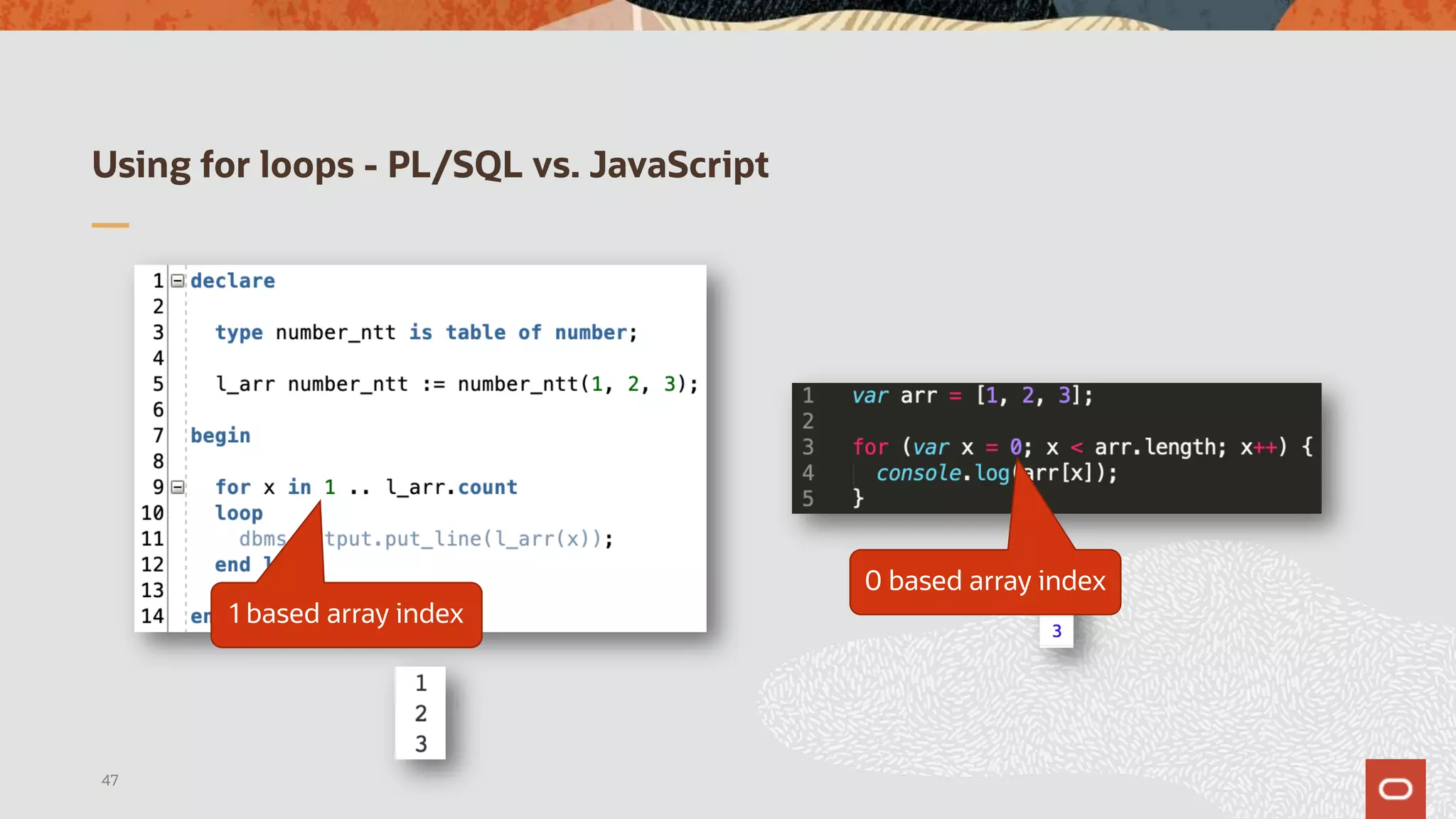The height and width of the screenshot is (819, 1456).
Task: Click the JavaScript output value '3'
Action: tap(1056, 631)
